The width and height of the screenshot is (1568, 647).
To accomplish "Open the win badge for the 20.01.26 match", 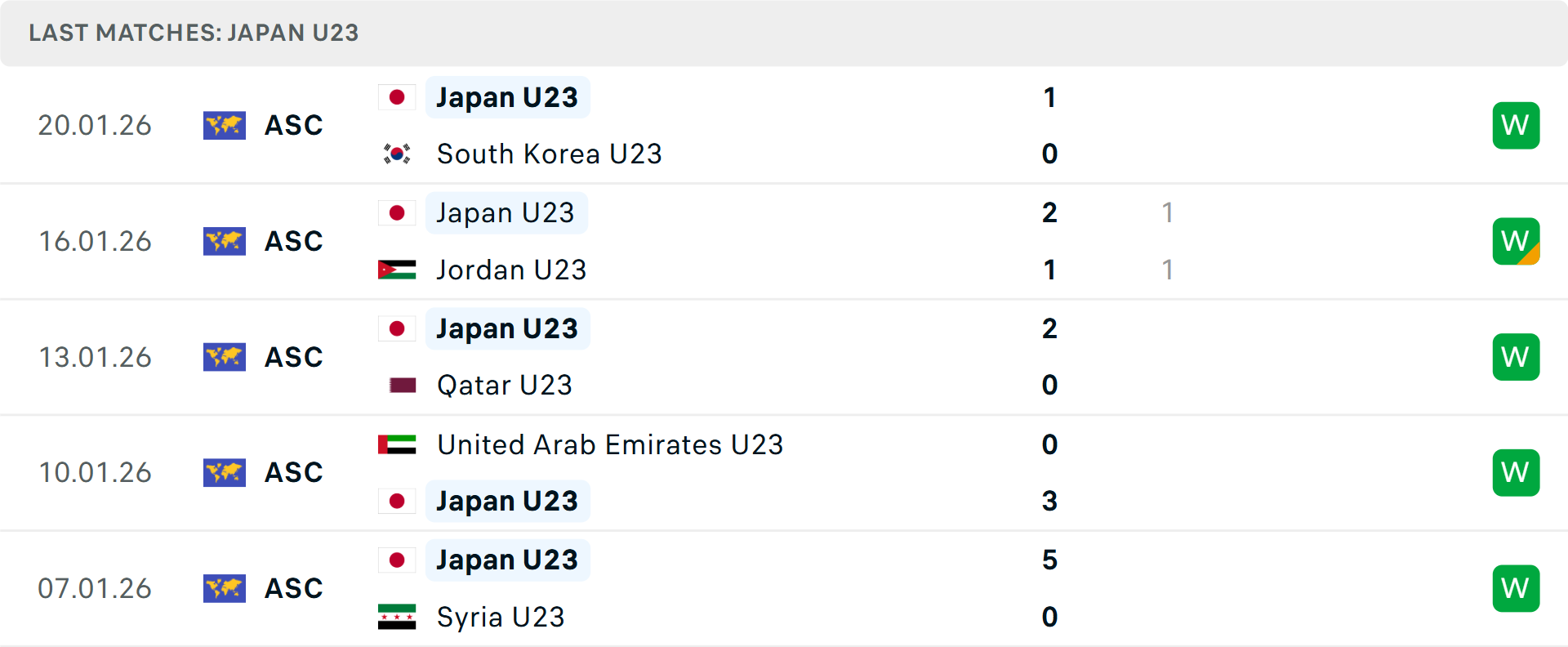I will pyautogui.click(x=1516, y=126).
